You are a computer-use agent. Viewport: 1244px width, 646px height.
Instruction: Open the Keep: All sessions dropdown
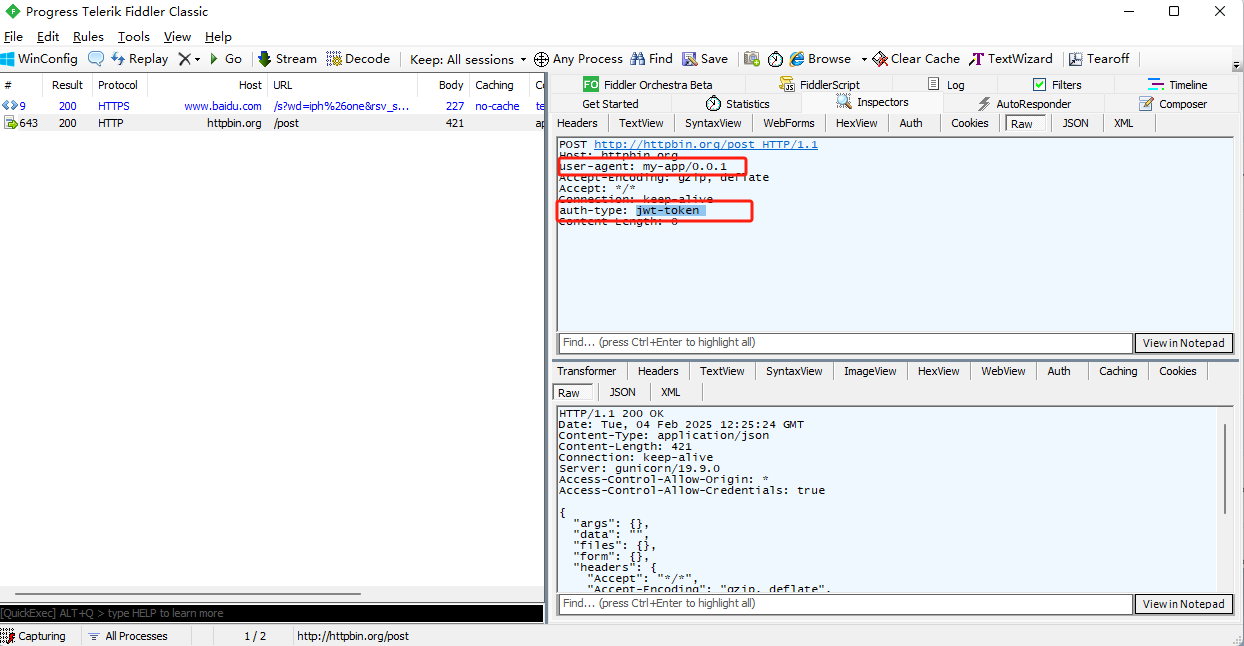tap(469, 59)
